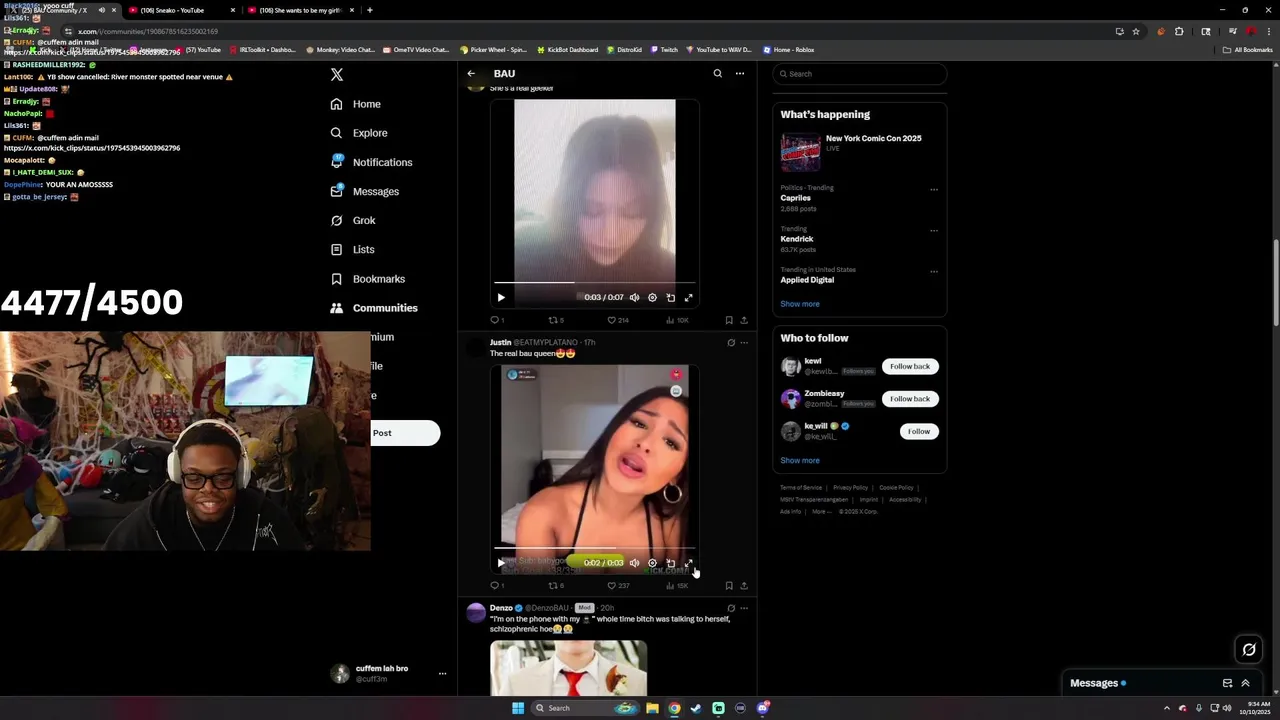Open Windows Start menu on taskbar
This screenshot has height=720, width=1280.
click(x=518, y=708)
